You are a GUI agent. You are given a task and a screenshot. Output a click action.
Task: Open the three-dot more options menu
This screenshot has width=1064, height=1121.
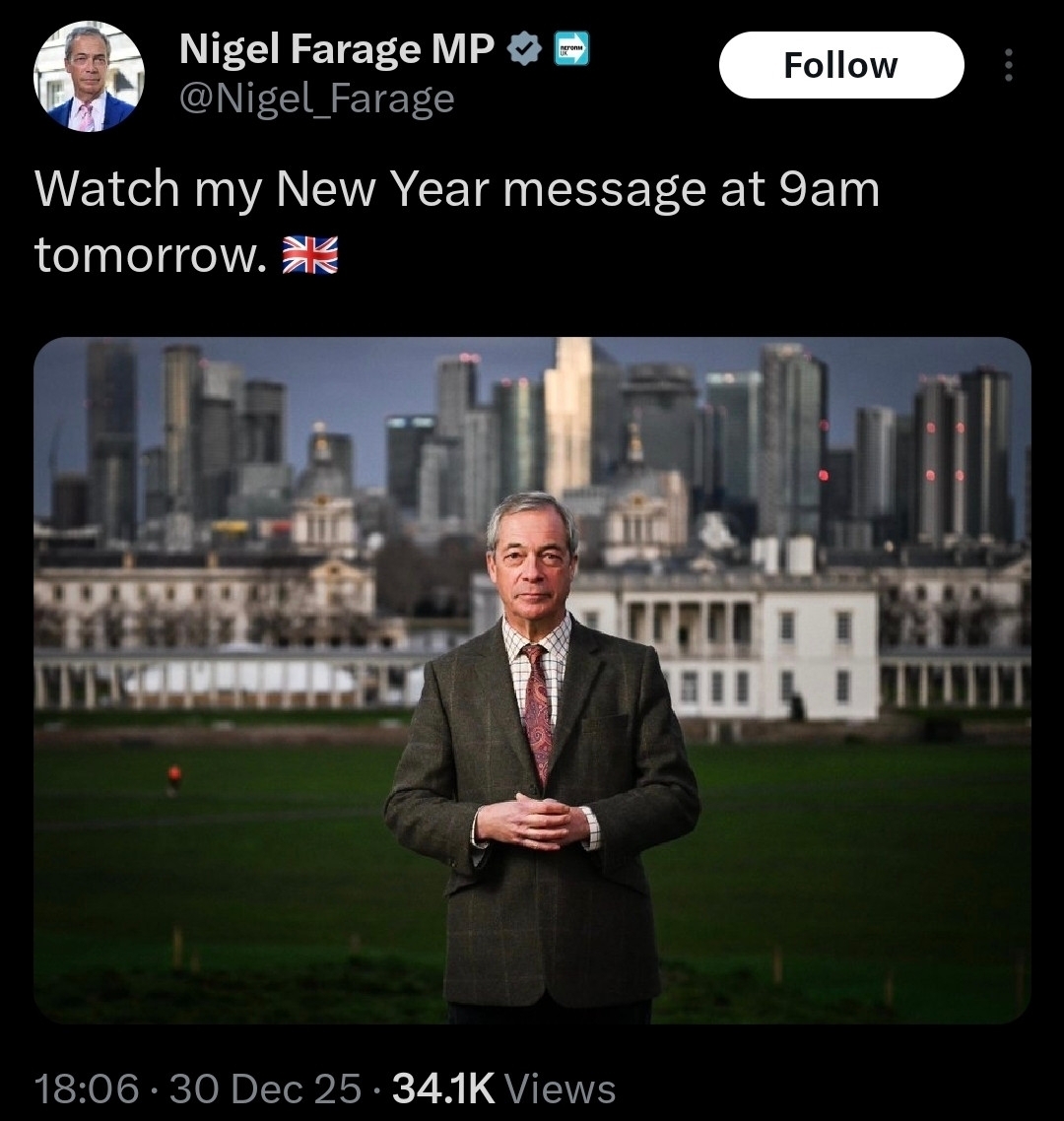[1008, 65]
